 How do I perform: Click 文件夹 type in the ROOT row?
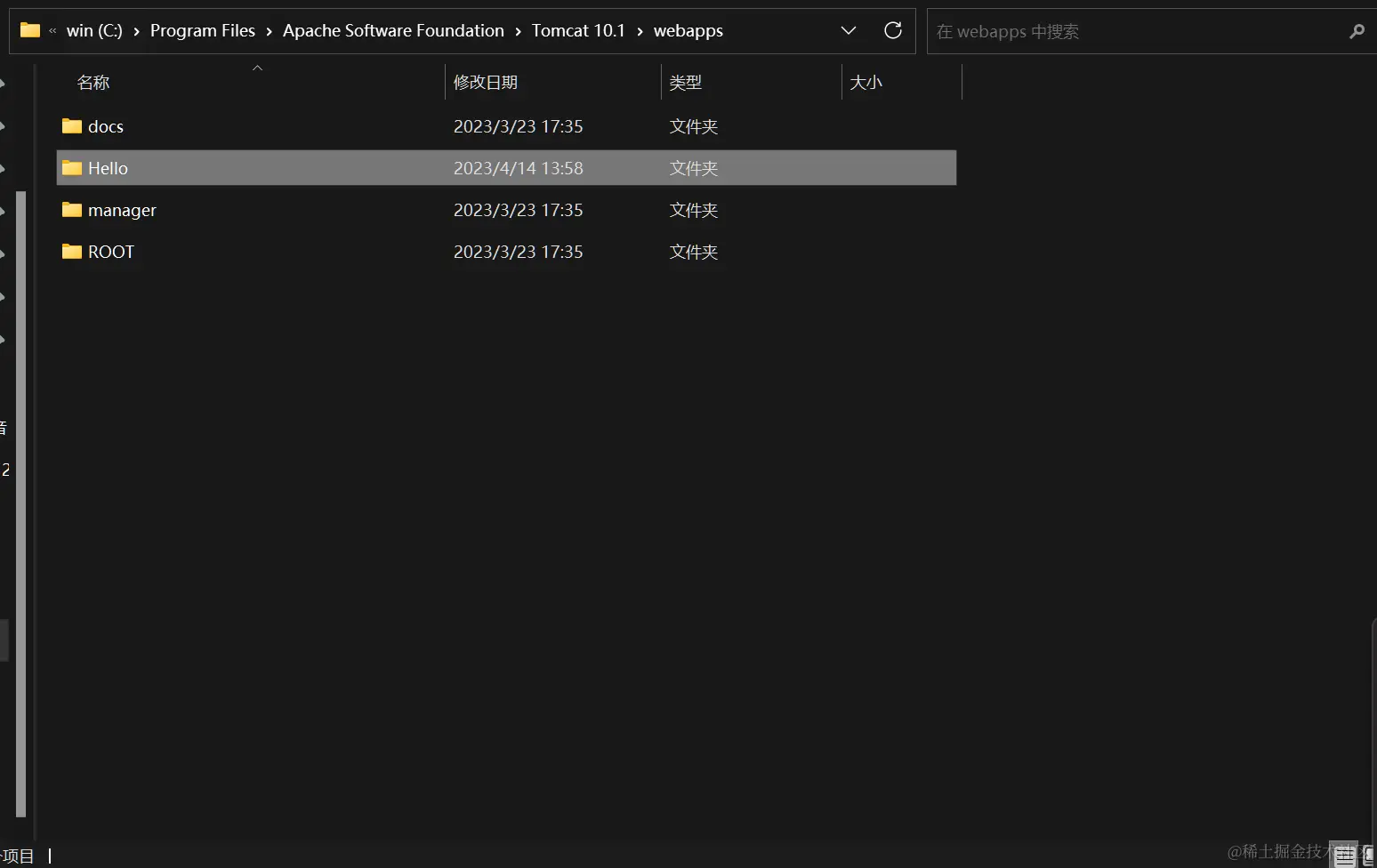pos(694,252)
